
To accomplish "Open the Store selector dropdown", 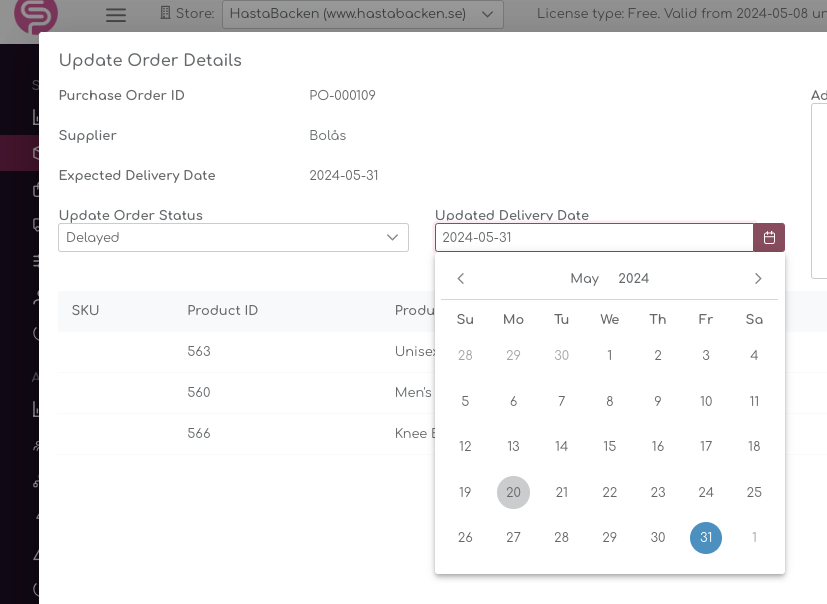I will tap(363, 14).
